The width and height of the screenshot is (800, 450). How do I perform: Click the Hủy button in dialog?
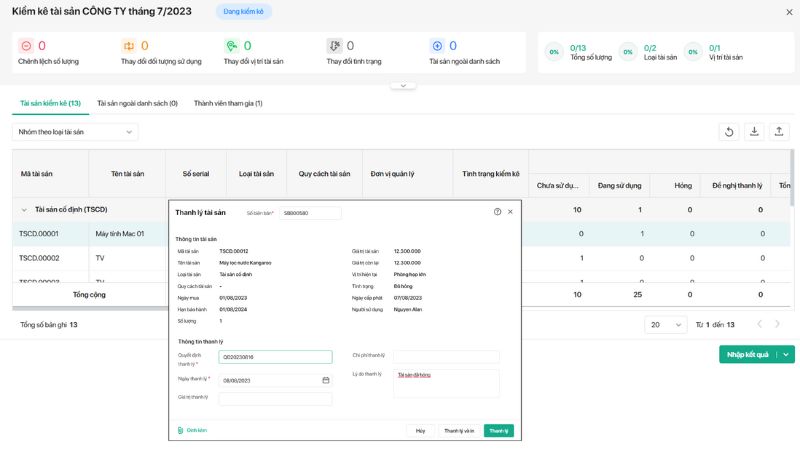click(x=420, y=430)
